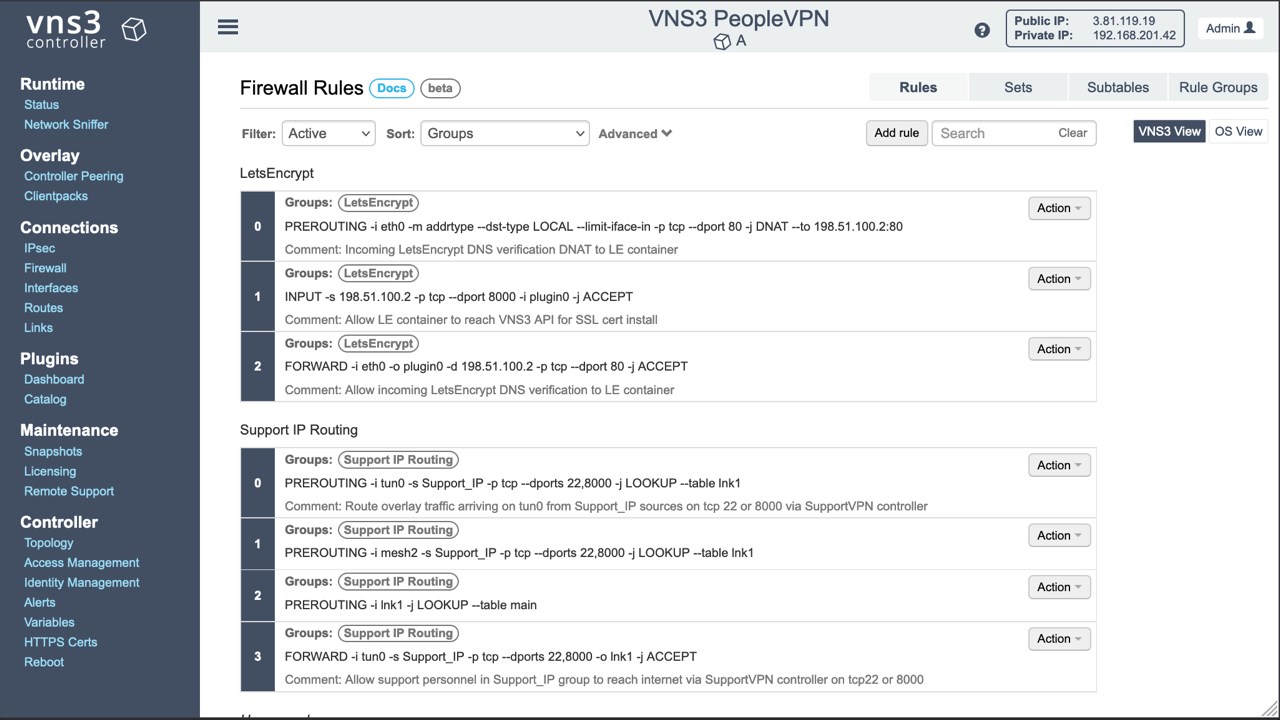Switch to the Rules tab
Viewport: 1280px width, 720px height.
point(918,87)
